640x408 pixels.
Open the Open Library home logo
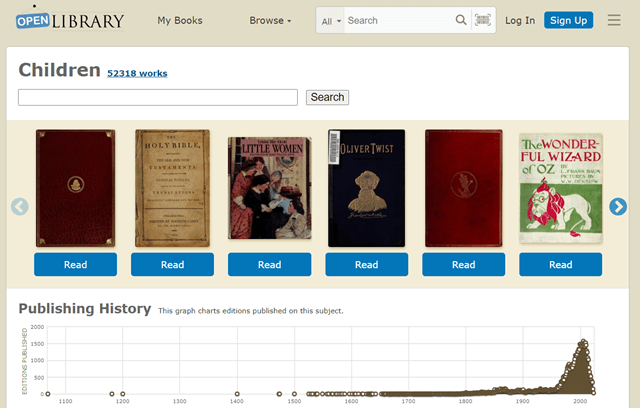[70, 19]
